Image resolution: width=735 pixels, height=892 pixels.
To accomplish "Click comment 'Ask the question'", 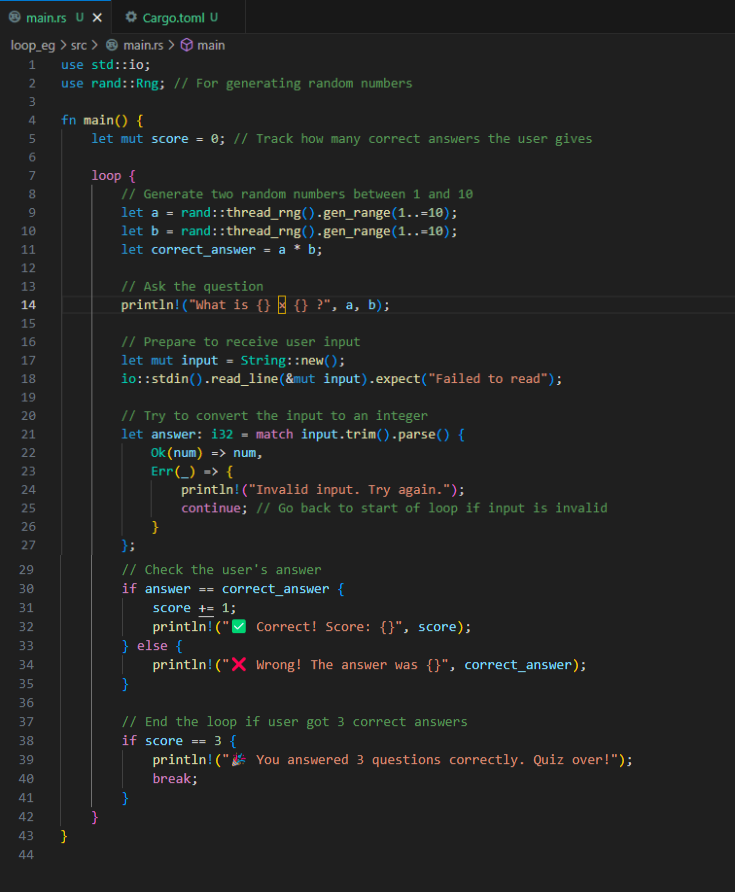I will [x=192, y=287].
